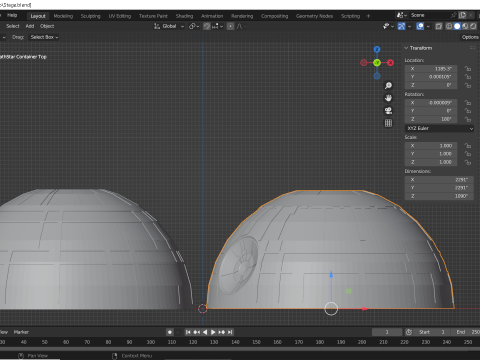Image resolution: width=480 pixels, height=360 pixels.
Task: Click the Z axis on the navigation gizmo
Action: point(377,49)
